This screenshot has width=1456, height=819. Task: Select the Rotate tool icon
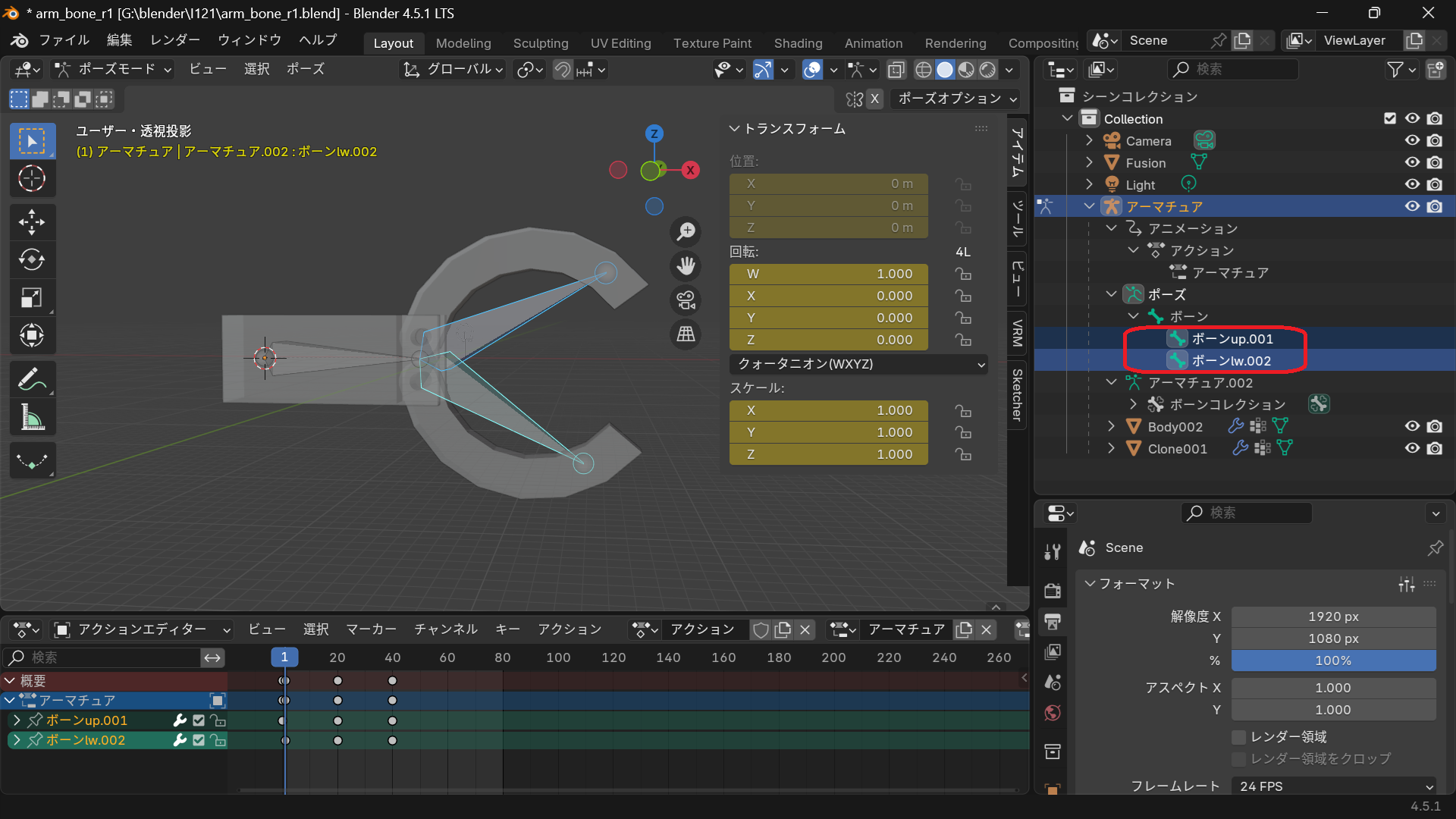[32, 260]
